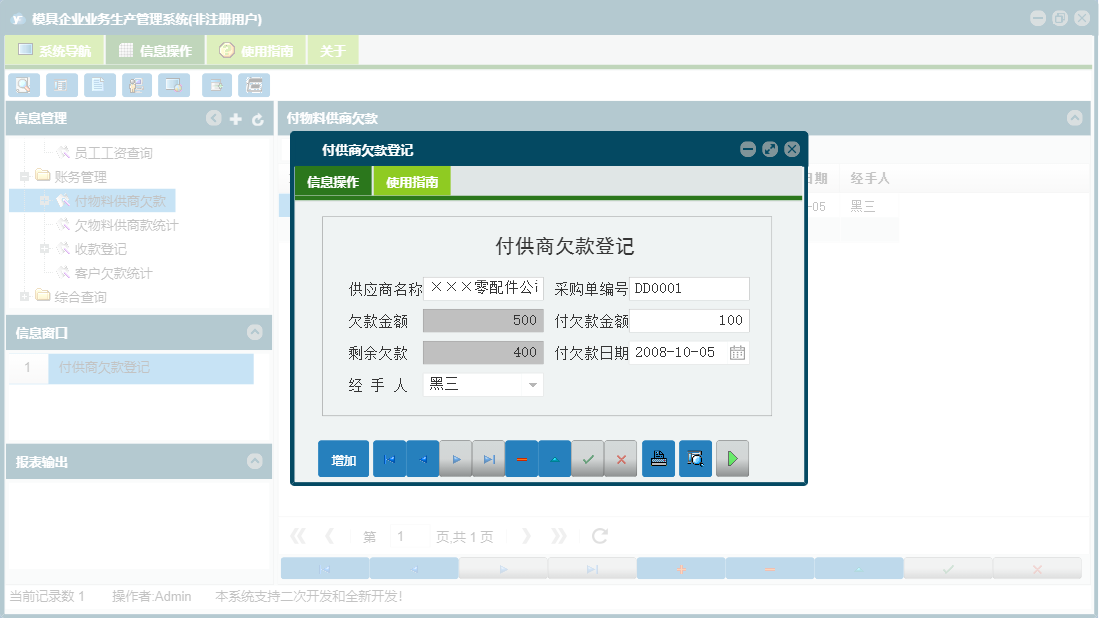Open print preview in the payment dialog

(695, 458)
